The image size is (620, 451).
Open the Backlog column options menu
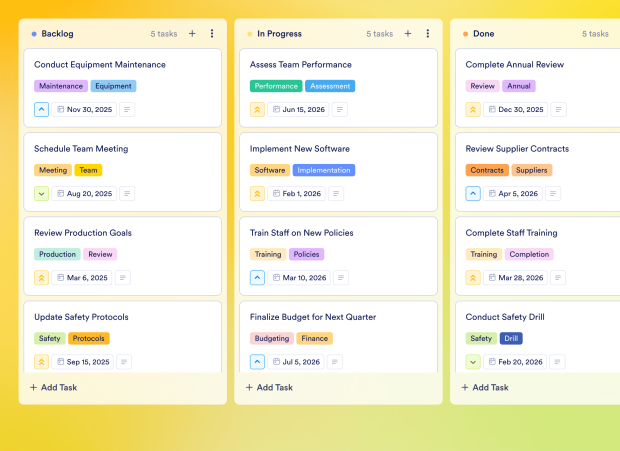click(x=212, y=34)
